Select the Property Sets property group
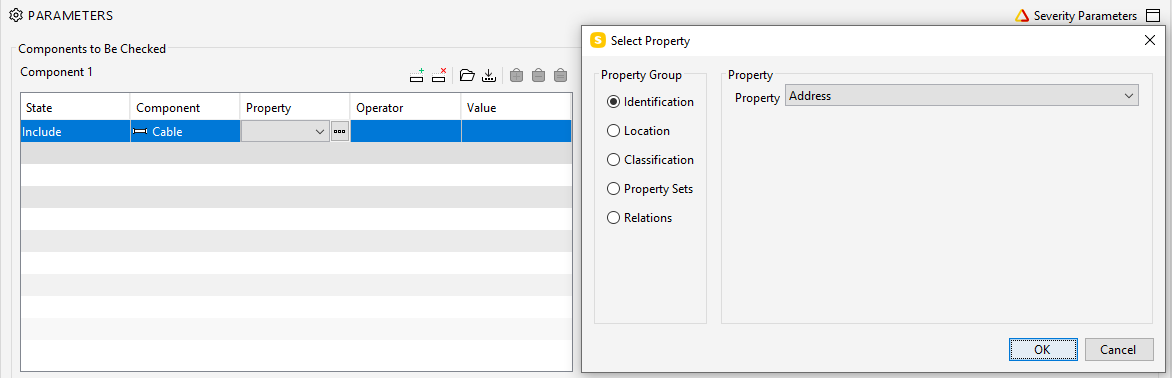Viewport: 1172px width, 378px height. point(650,189)
